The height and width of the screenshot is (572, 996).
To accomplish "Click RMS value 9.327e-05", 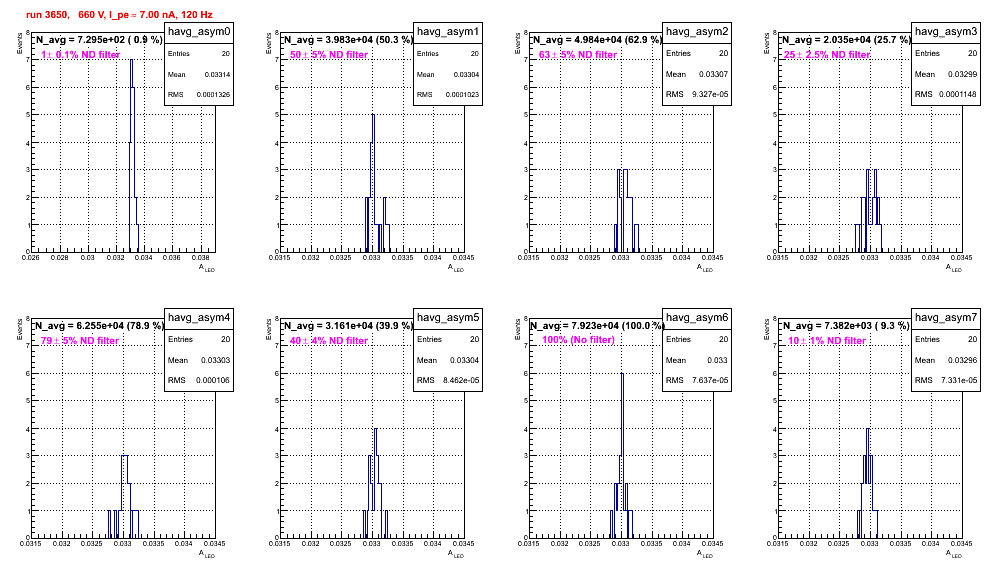I will point(711,95).
